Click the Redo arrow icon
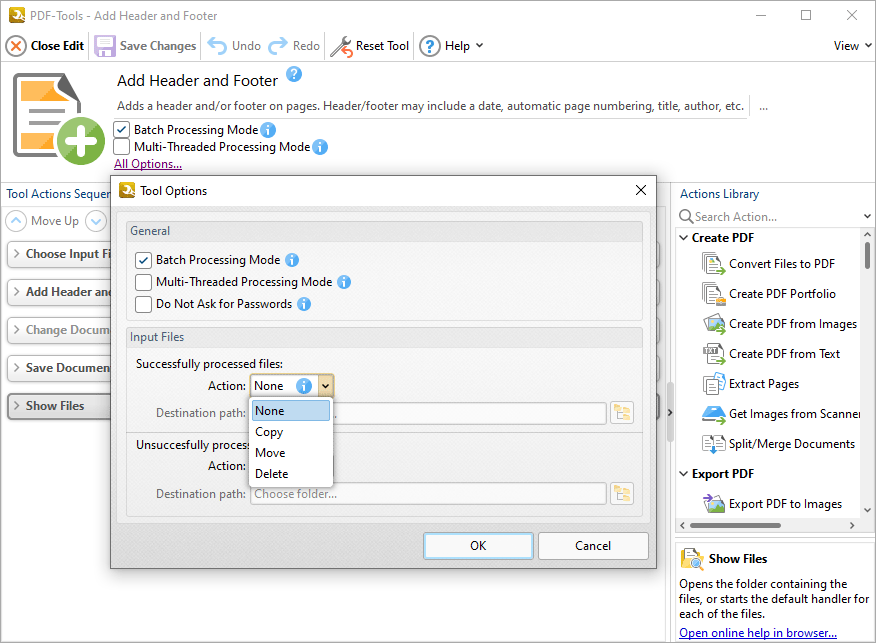876x643 pixels. [278, 46]
